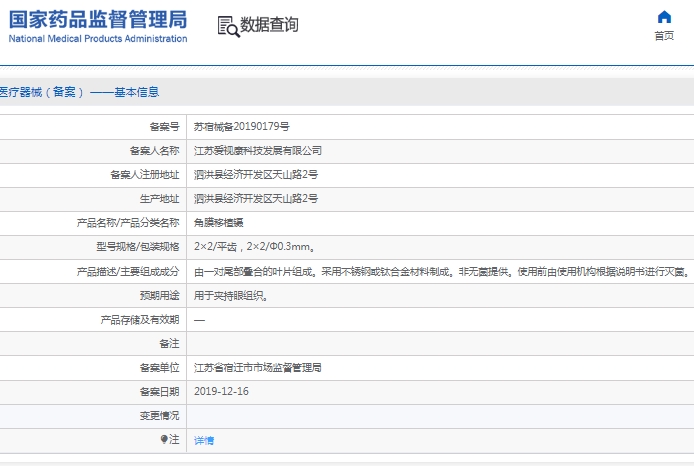Click the 备案人注册地址 field label
The image size is (694, 466).
pos(145,175)
